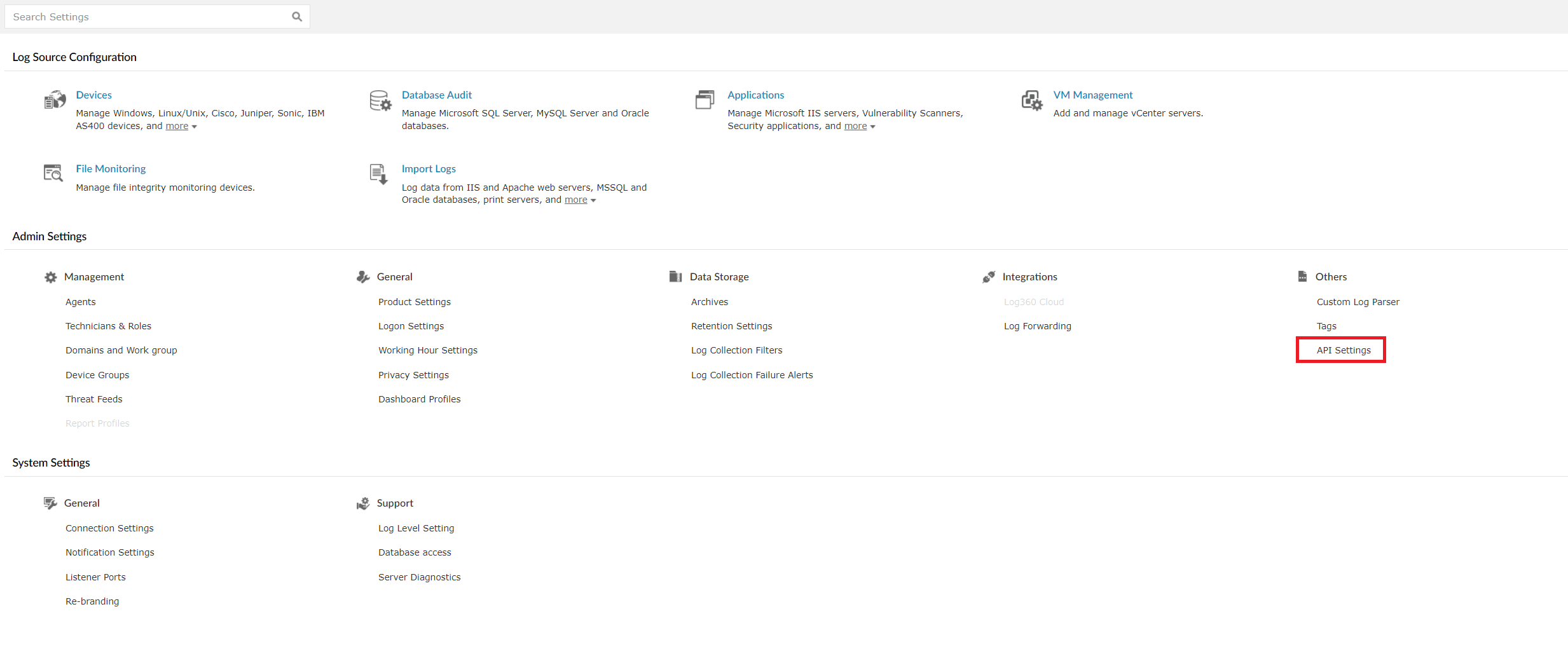Click the Data Storage icon
1568x663 pixels.
(675, 277)
